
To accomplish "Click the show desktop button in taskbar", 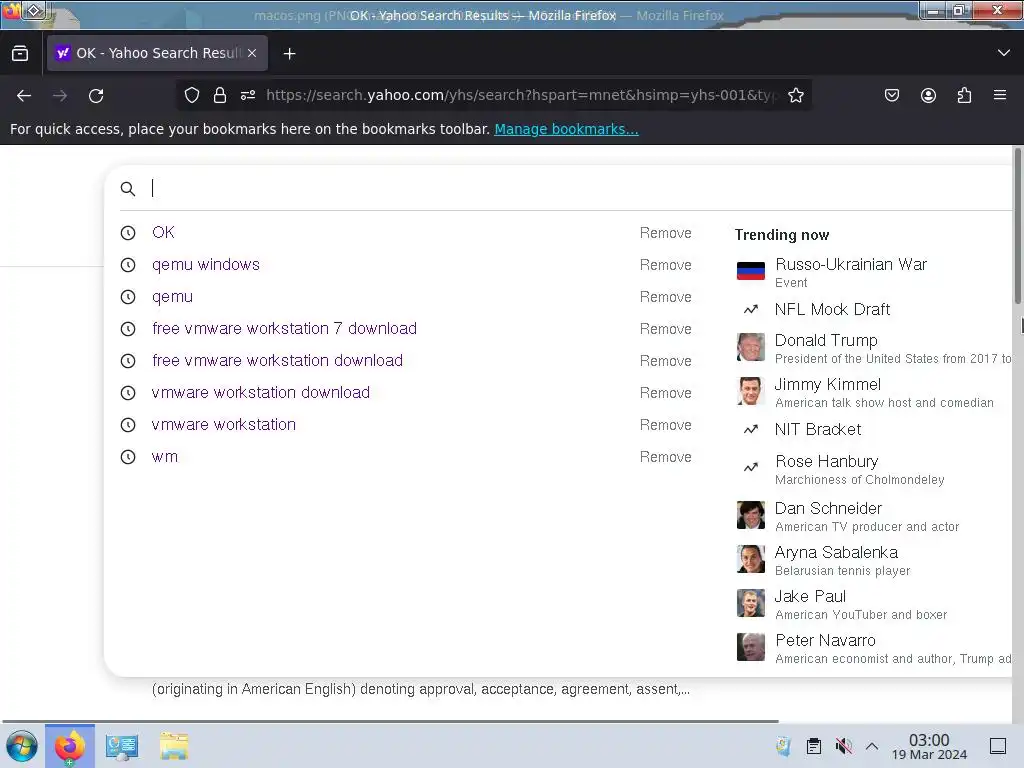I will coord(998,746).
